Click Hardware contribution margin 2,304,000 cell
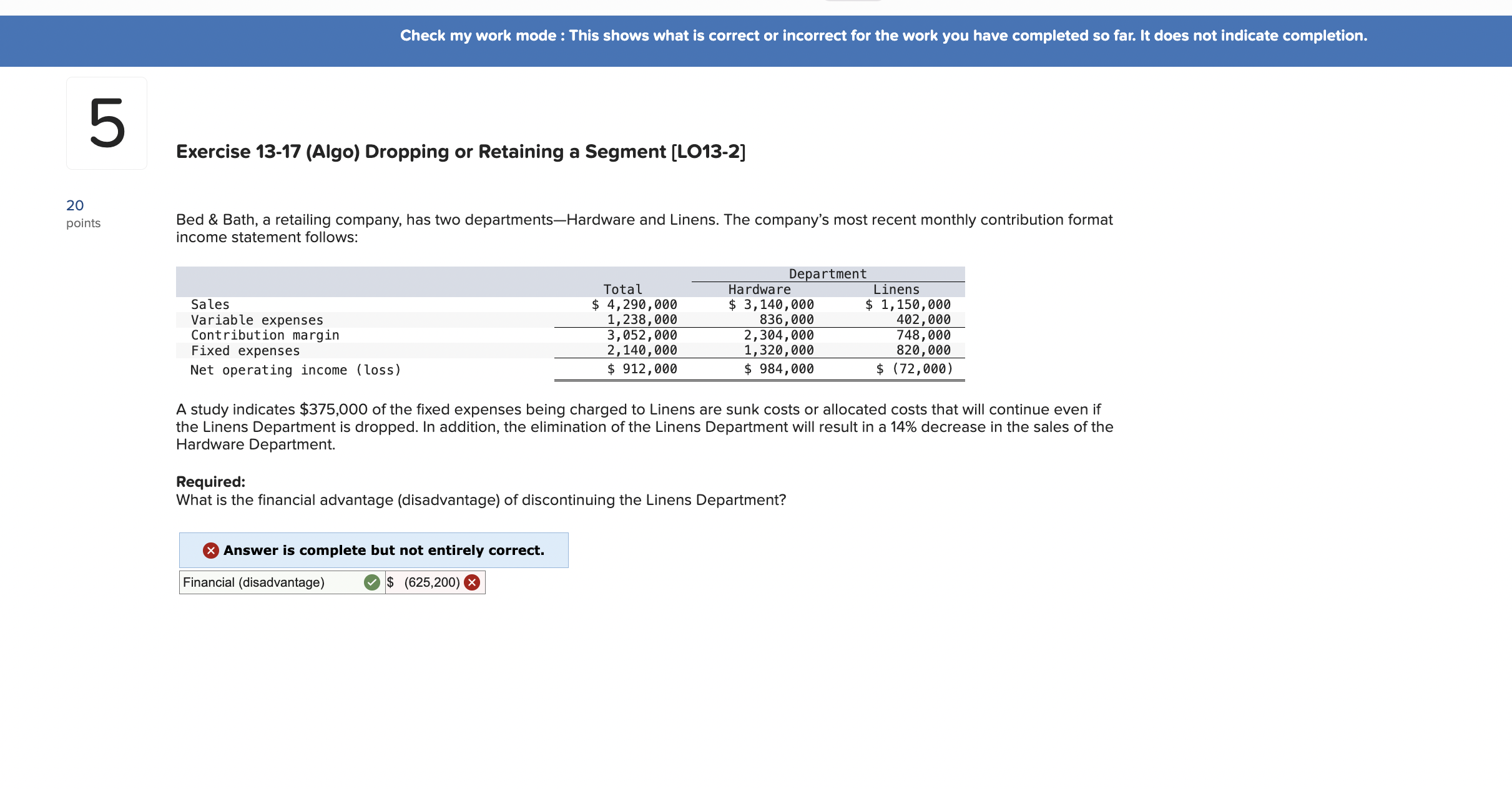 [778, 335]
